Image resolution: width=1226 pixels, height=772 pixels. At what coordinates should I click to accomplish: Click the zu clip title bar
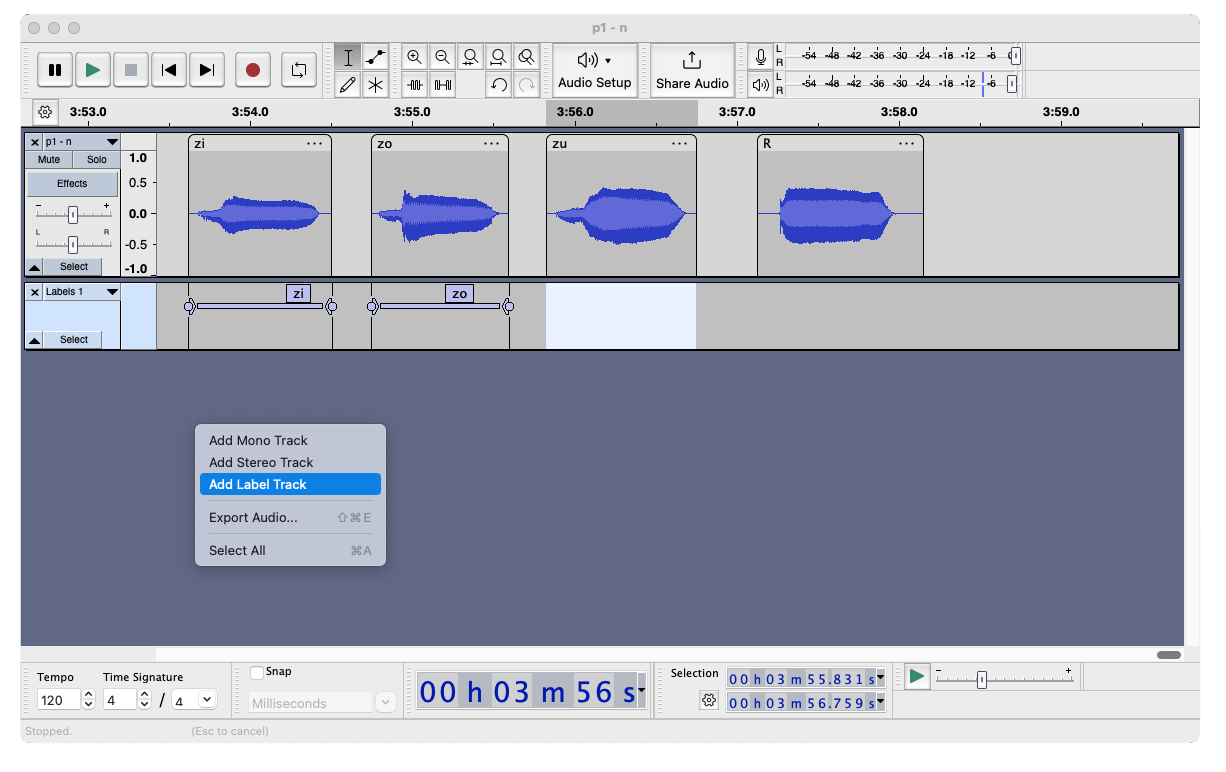point(621,144)
